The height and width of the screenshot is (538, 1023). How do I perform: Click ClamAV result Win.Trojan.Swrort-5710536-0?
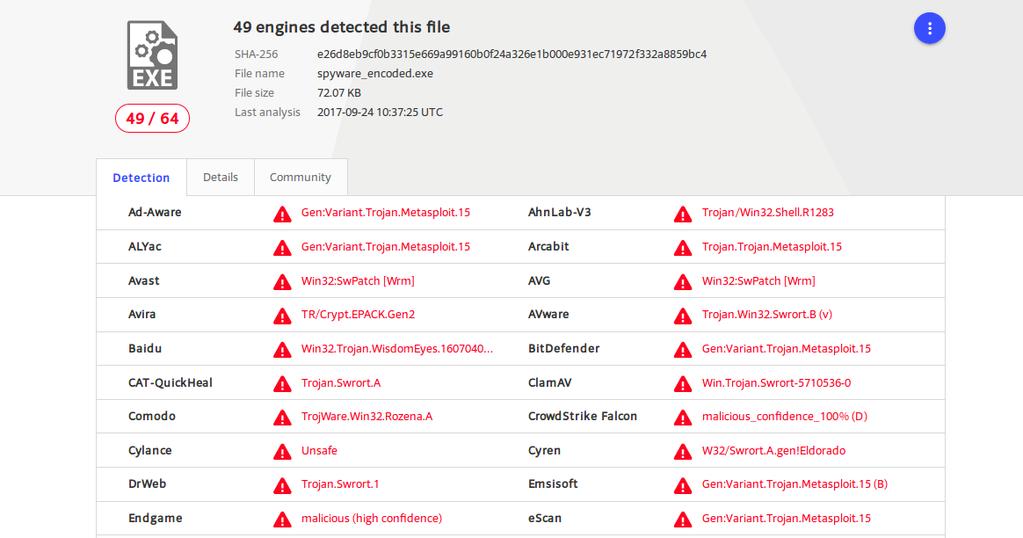[776, 383]
